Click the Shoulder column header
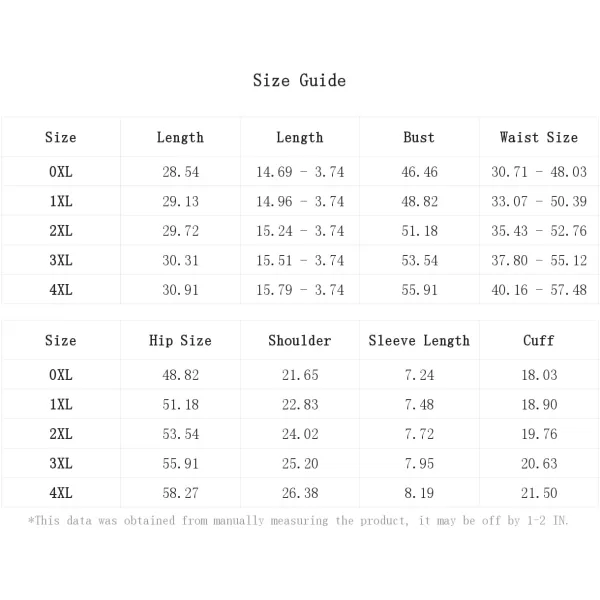Viewport: 600px width, 600px height. click(x=300, y=340)
